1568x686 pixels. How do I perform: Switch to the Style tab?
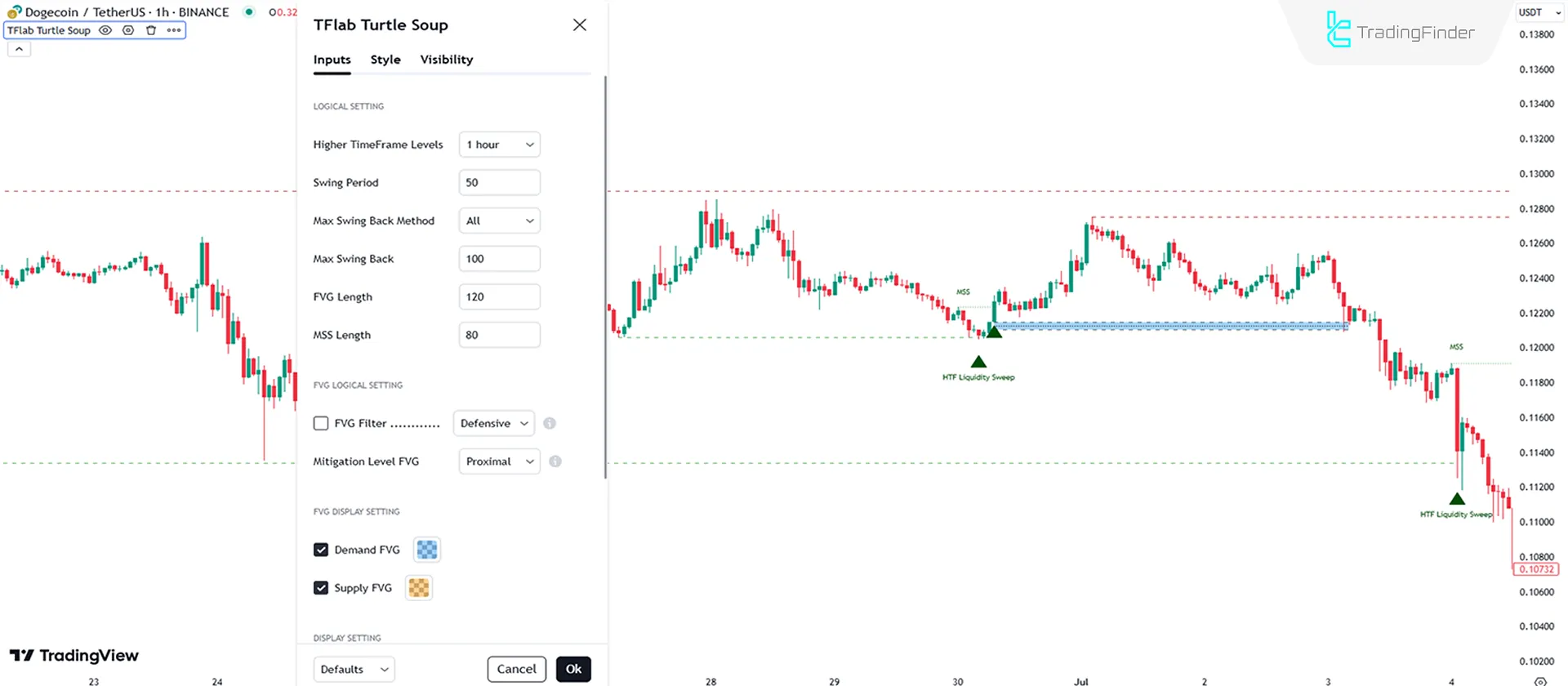tap(385, 60)
